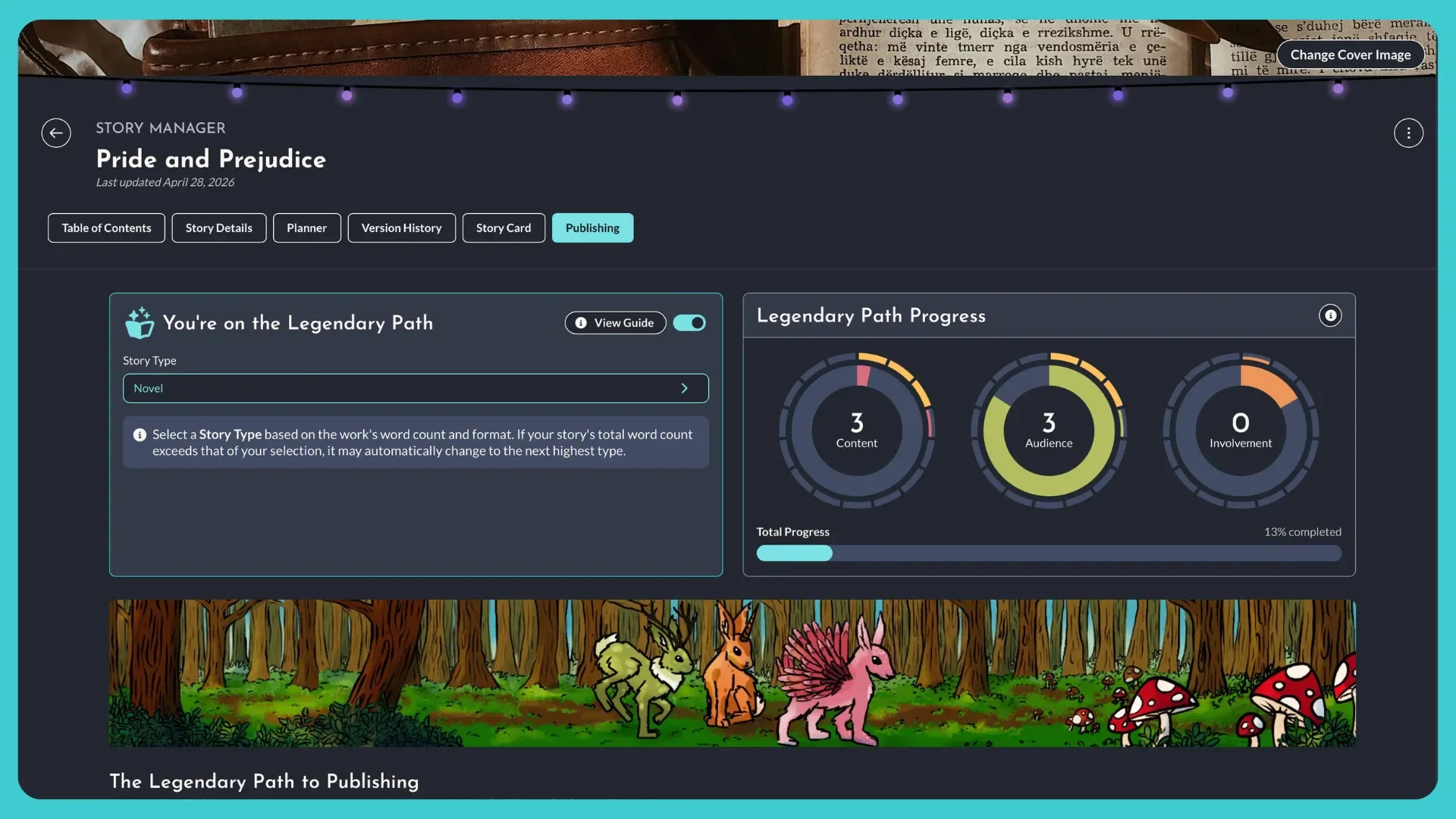Click the Audience progress ring
Screen dimensions: 1456x819
pos(1049,430)
